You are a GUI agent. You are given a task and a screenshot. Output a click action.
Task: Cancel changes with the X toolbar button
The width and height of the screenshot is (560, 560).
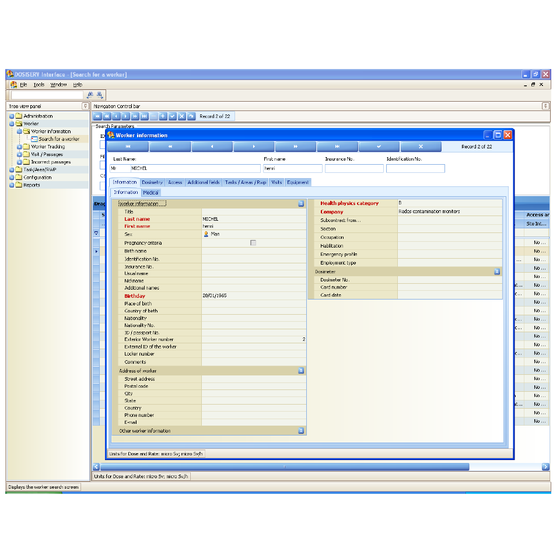click(x=421, y=147)
